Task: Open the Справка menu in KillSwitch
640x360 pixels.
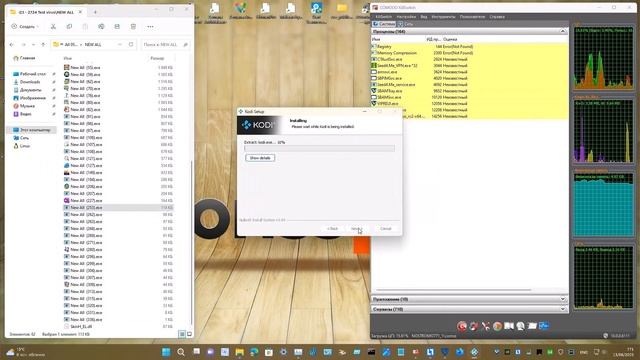Action: [497, 17]
